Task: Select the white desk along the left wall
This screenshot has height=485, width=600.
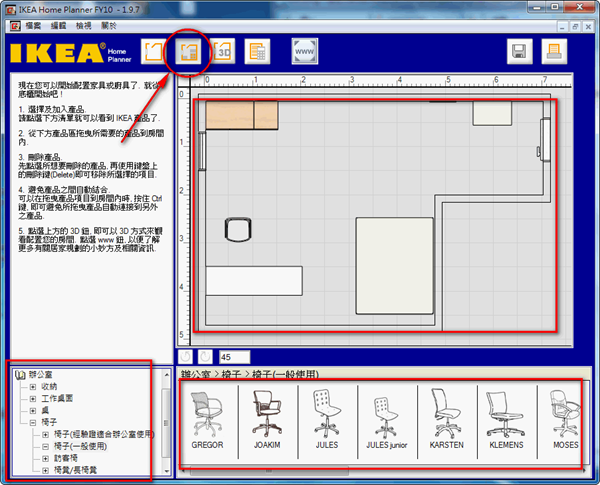Action: 254,281
